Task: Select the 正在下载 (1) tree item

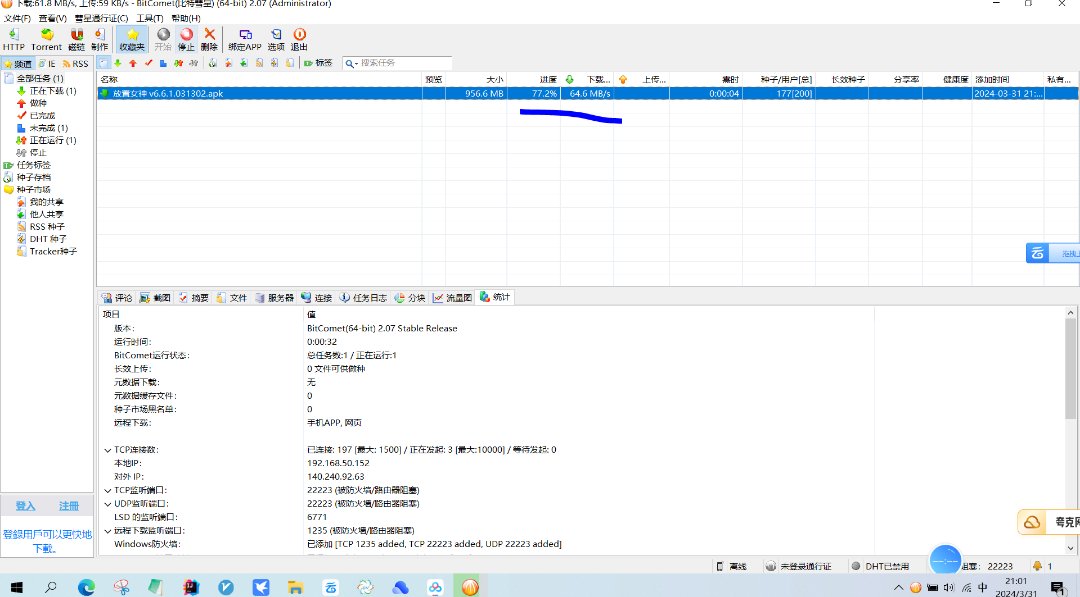Action: tap(52, 91)
